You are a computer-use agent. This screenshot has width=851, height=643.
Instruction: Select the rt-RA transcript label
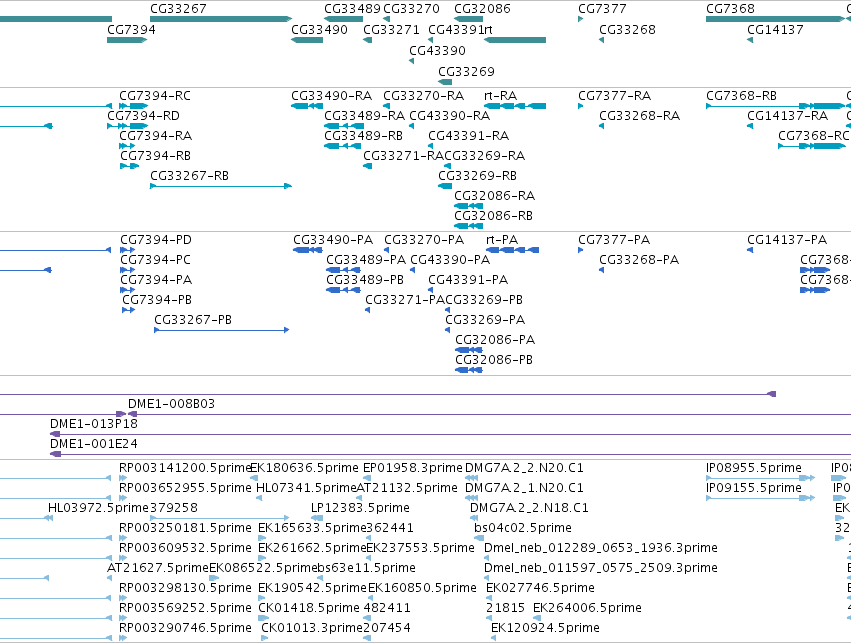500,96
